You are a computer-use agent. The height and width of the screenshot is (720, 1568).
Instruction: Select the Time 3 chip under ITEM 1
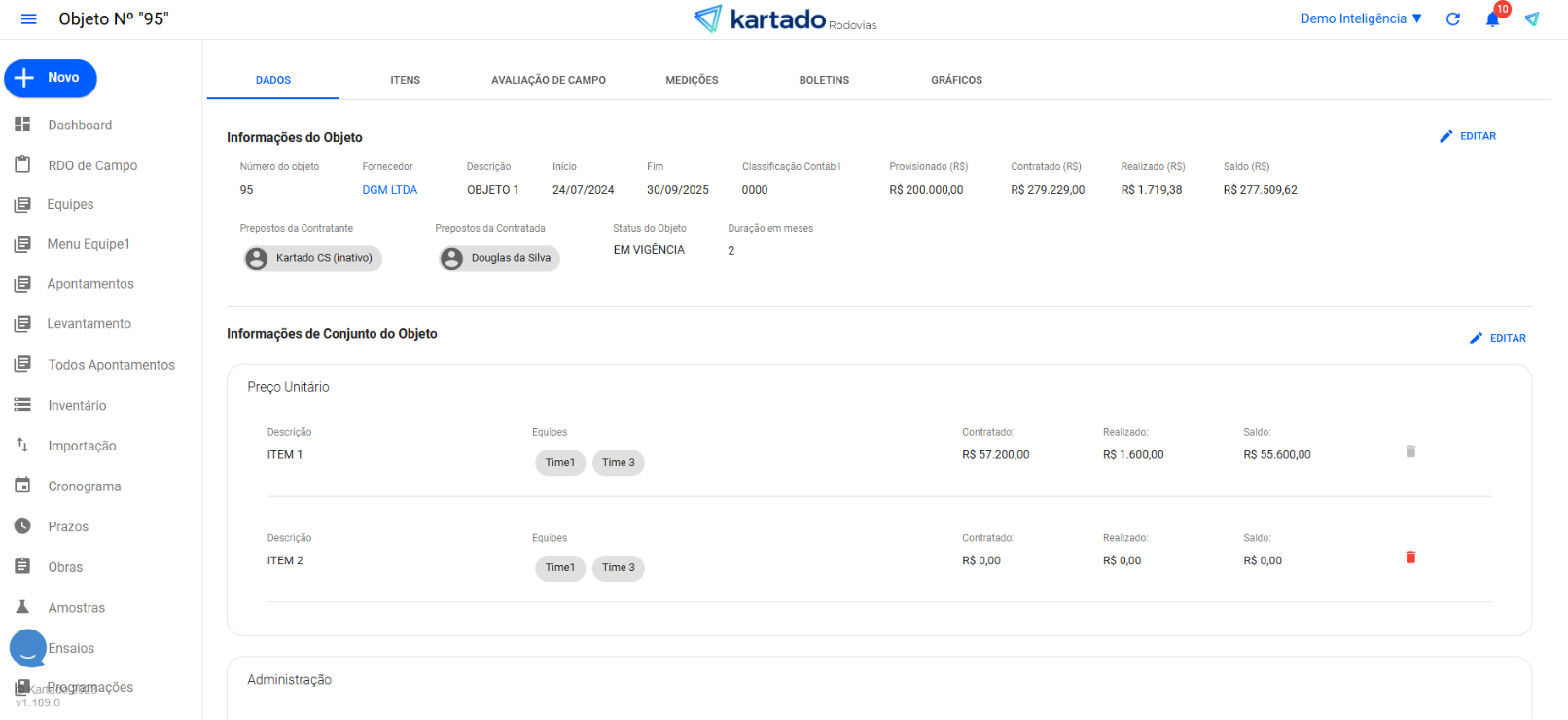[x=618, y=462]
